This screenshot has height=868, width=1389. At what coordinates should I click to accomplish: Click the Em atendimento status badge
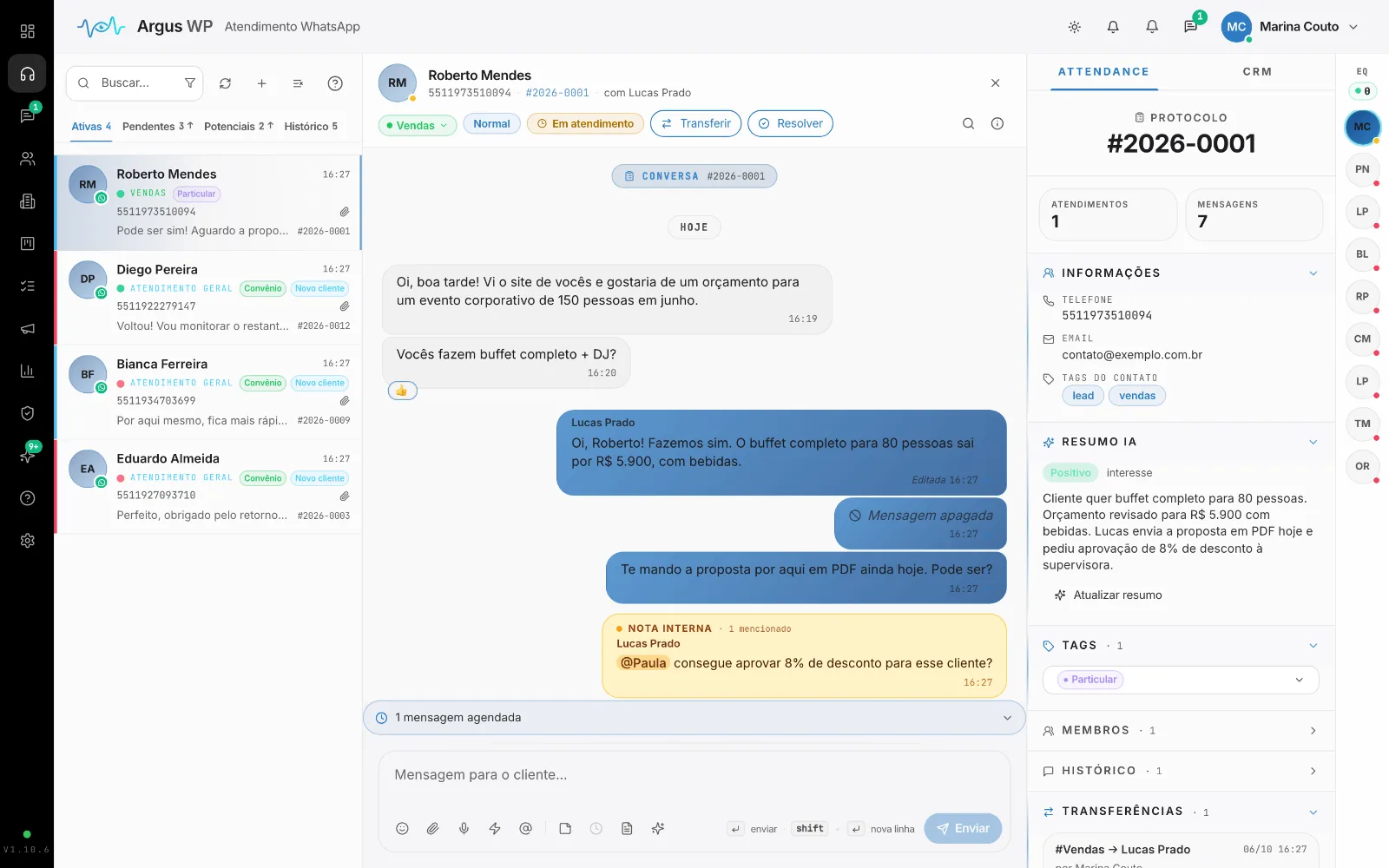(586, 124)
